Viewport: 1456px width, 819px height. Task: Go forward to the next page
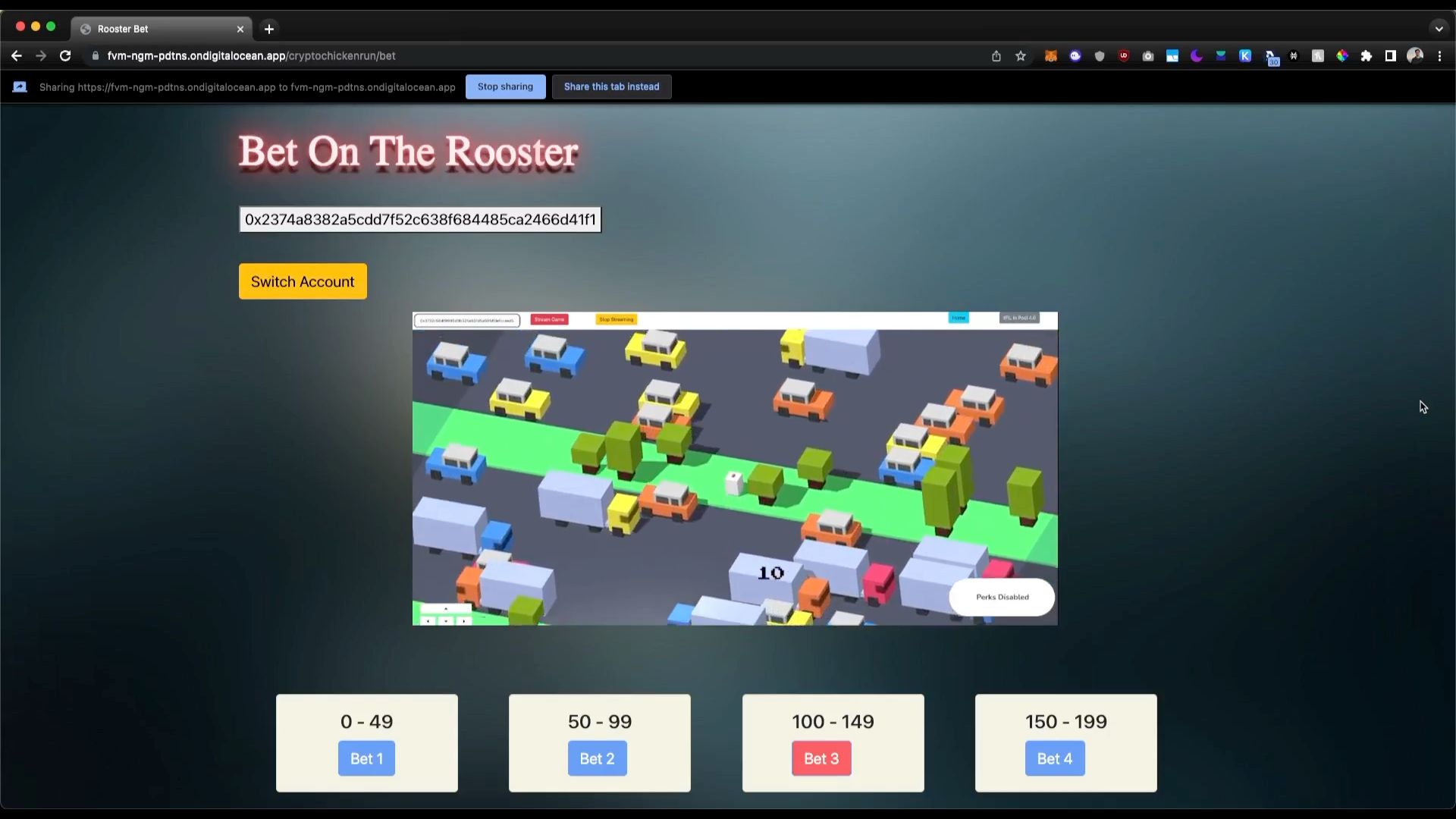(x=41, y=56)
